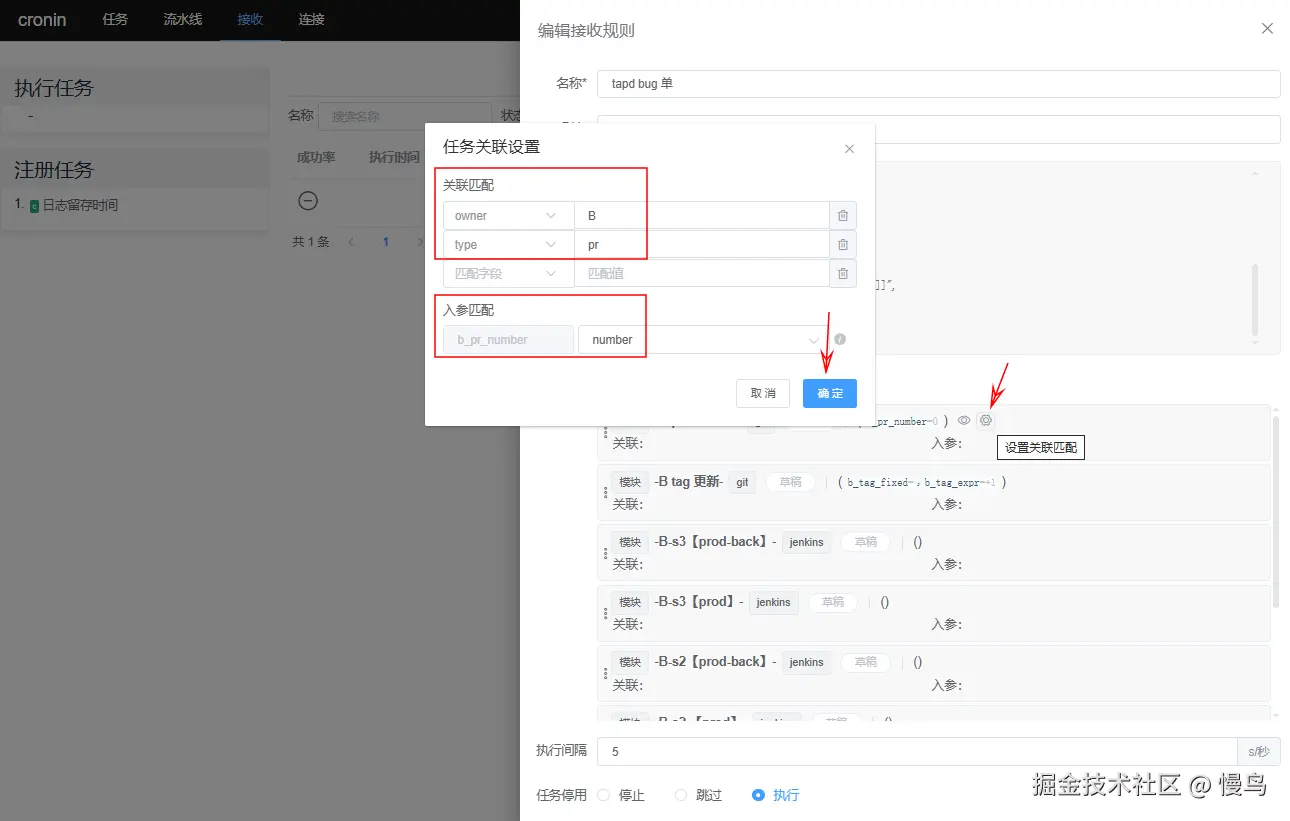Go to previous page in pagination
The height and width of the screenshot is (821, 1290).
click(x=351, y=242)
